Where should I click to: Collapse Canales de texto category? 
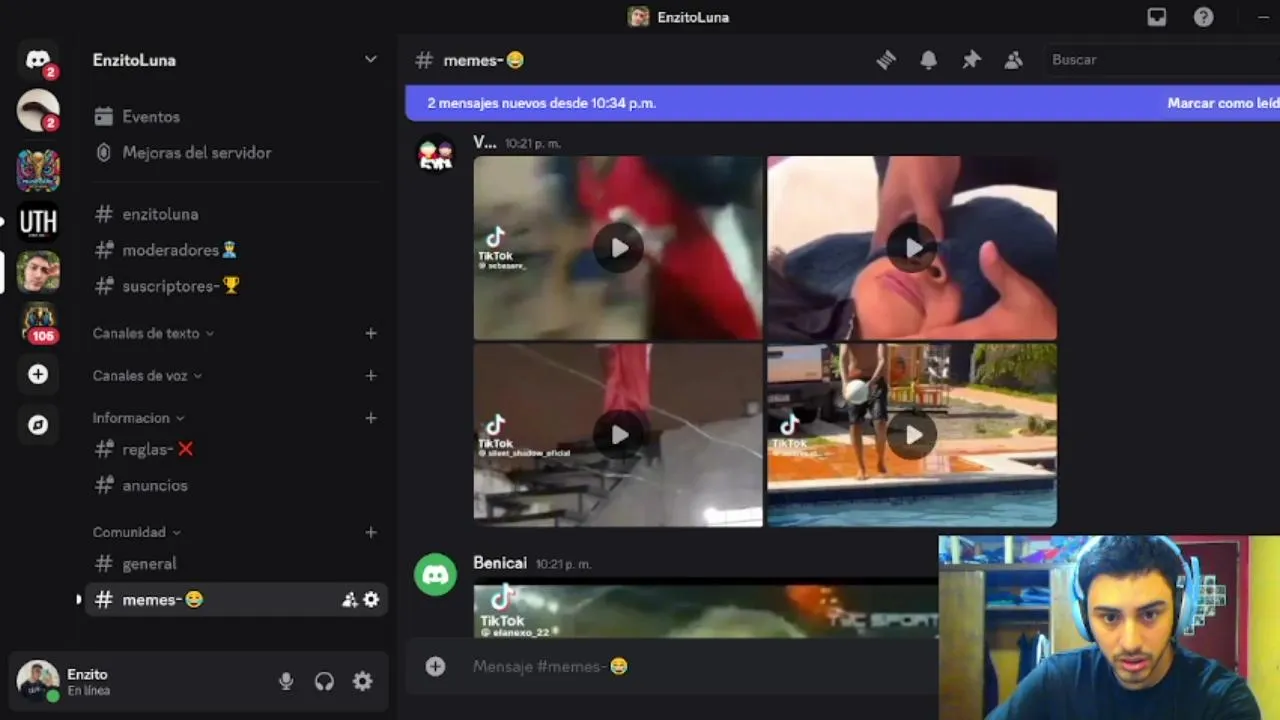[153, 333]
